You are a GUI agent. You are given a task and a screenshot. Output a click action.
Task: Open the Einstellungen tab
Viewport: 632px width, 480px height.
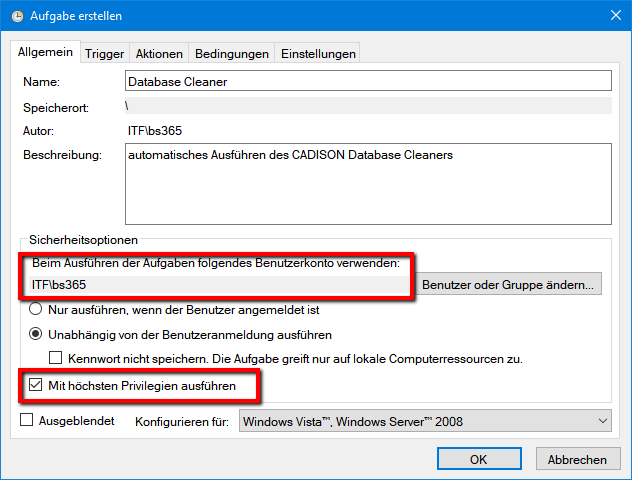[318, 54]
